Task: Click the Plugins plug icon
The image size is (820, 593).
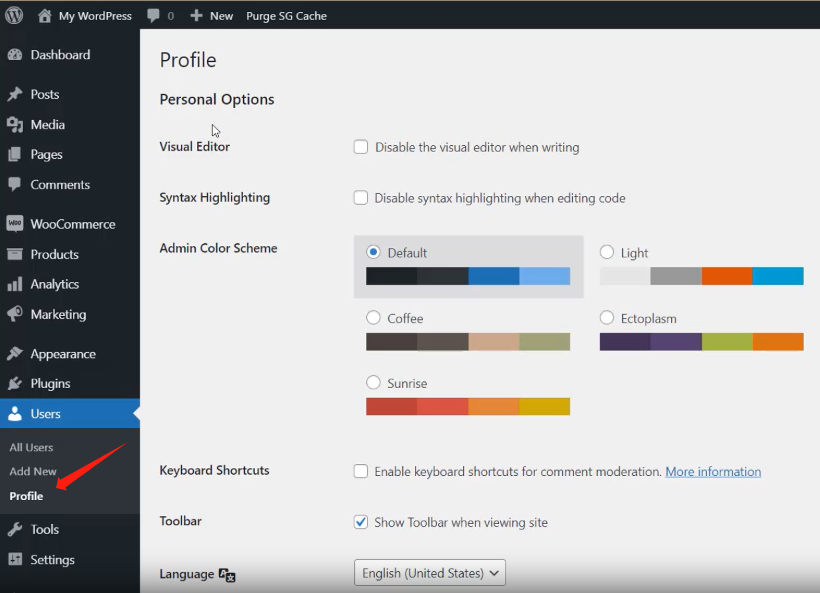Action: coord(15,383)
